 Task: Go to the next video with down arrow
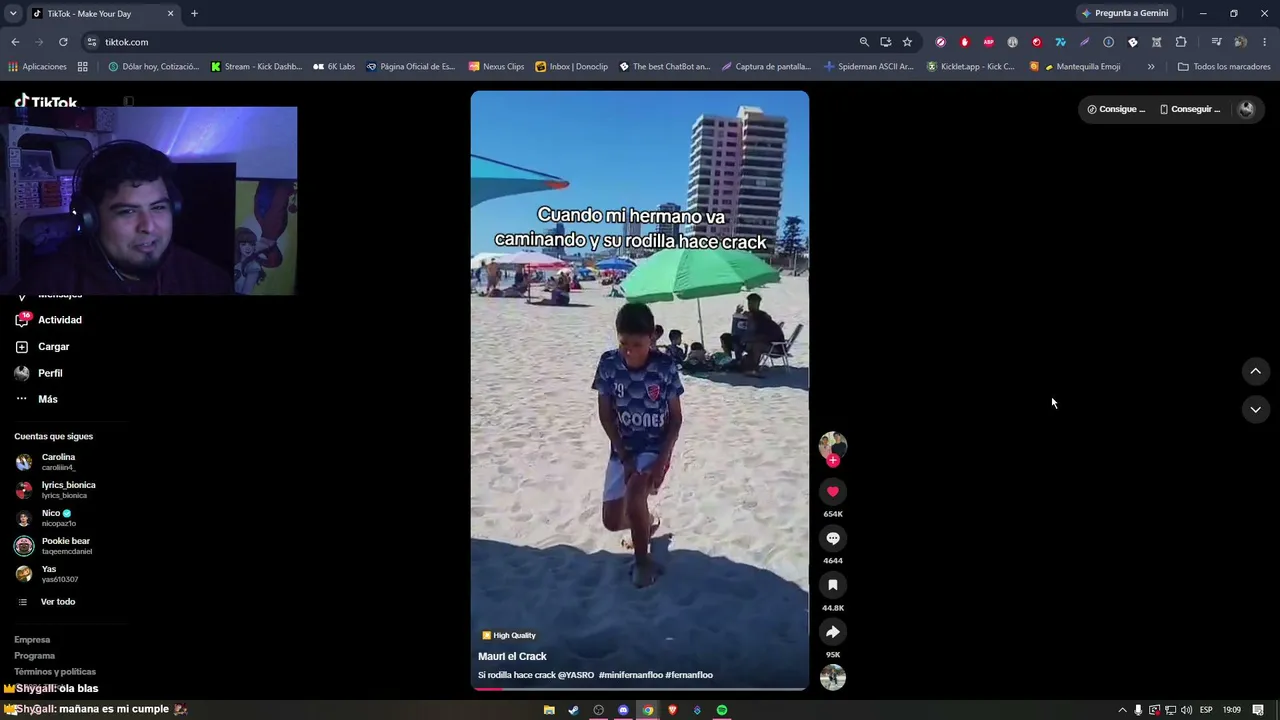tap(1256, 410)
